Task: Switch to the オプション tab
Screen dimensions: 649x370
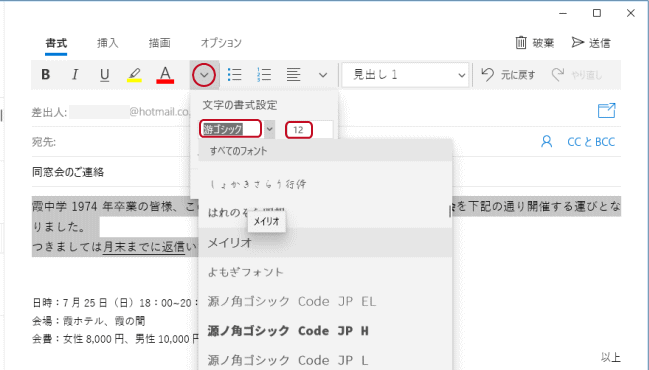Action: click(221, 43)
